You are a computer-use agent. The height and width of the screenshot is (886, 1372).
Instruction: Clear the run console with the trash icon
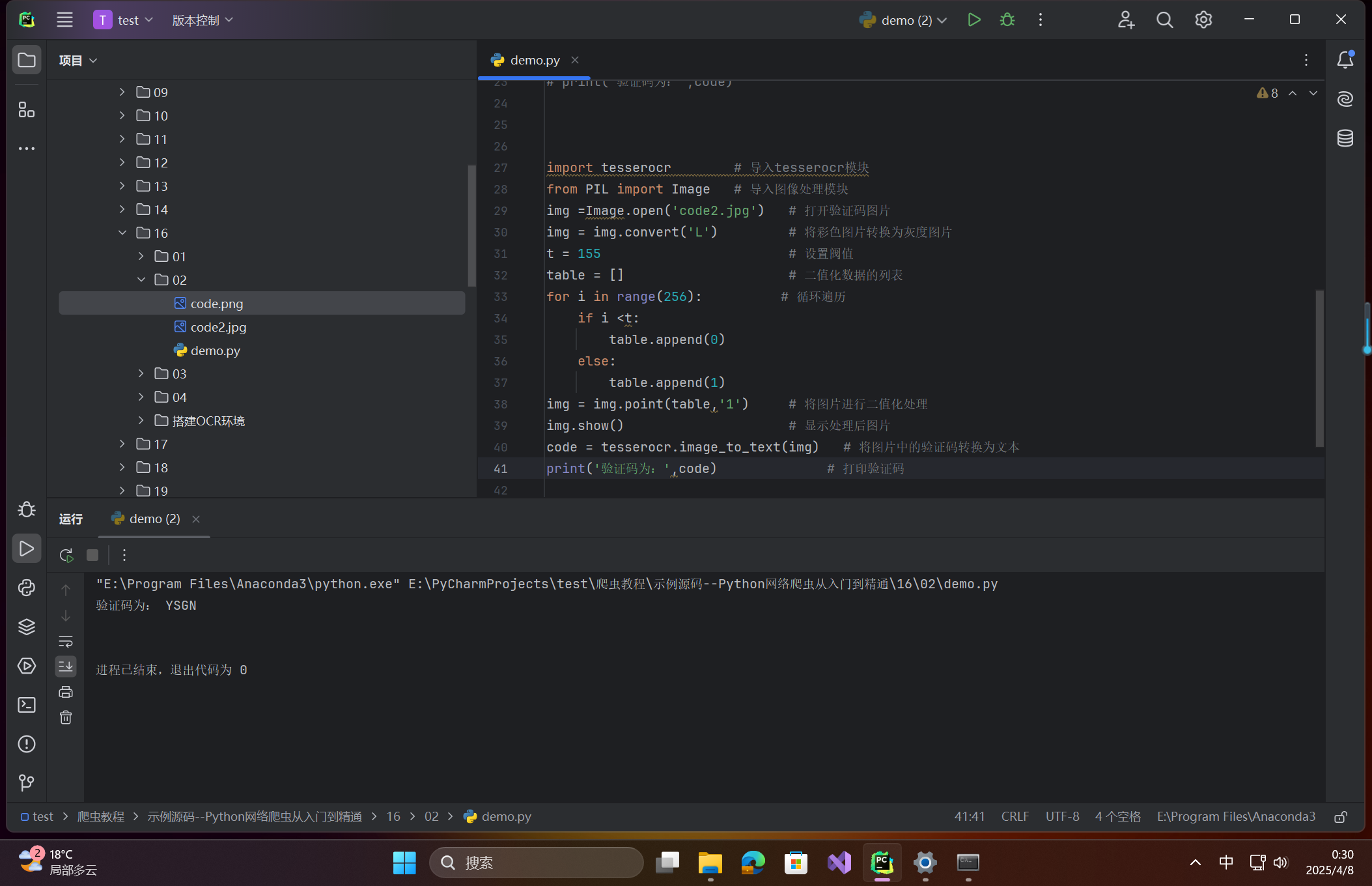click(66, 718)
